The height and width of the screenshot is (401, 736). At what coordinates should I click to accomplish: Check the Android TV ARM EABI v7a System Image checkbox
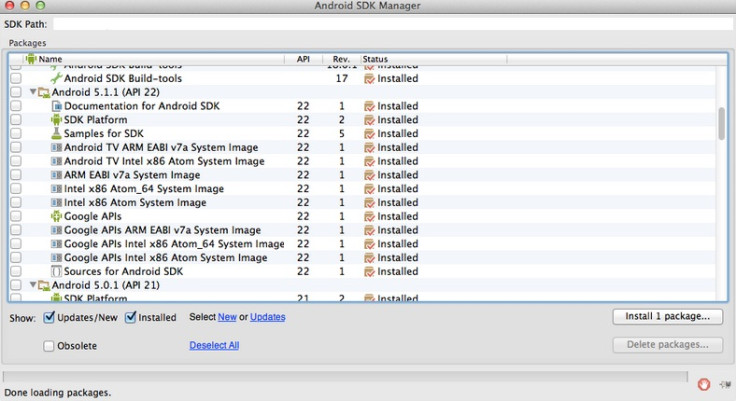16,147
